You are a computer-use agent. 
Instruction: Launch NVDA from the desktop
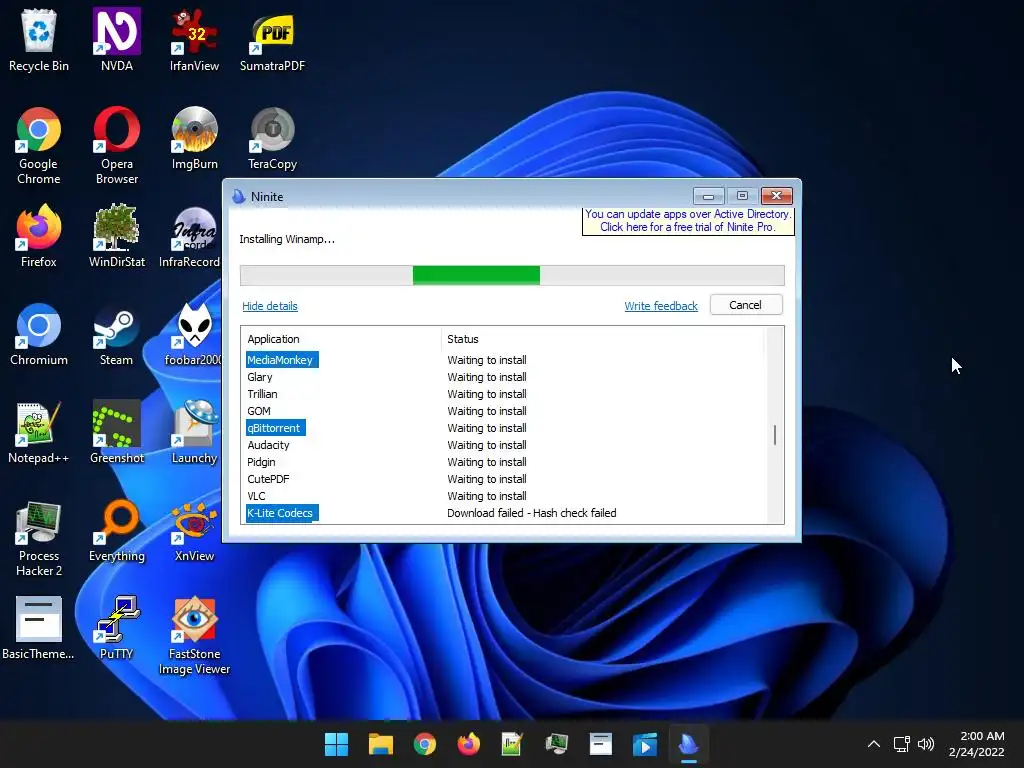[117, 40]
